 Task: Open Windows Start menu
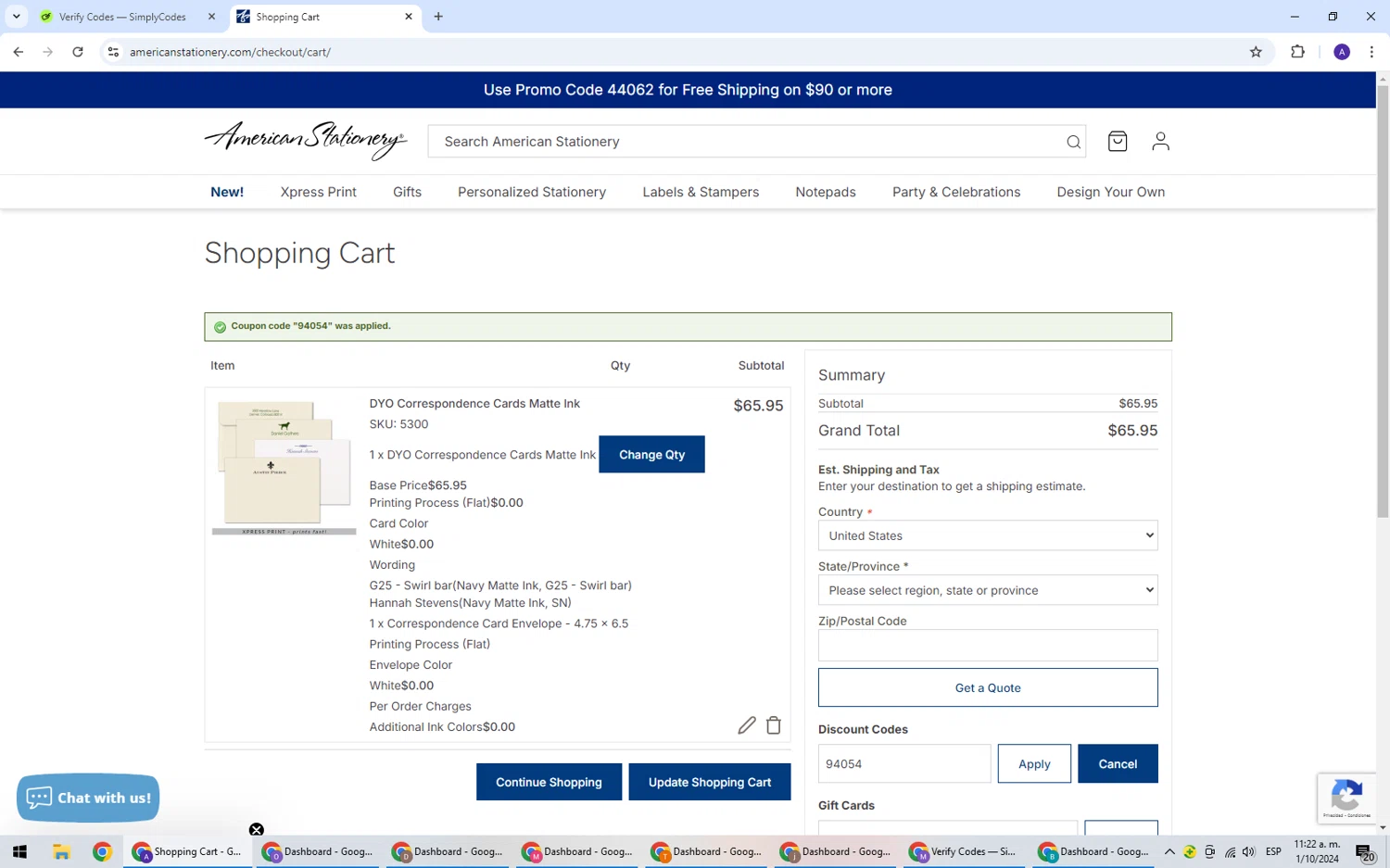click(19, 851)
